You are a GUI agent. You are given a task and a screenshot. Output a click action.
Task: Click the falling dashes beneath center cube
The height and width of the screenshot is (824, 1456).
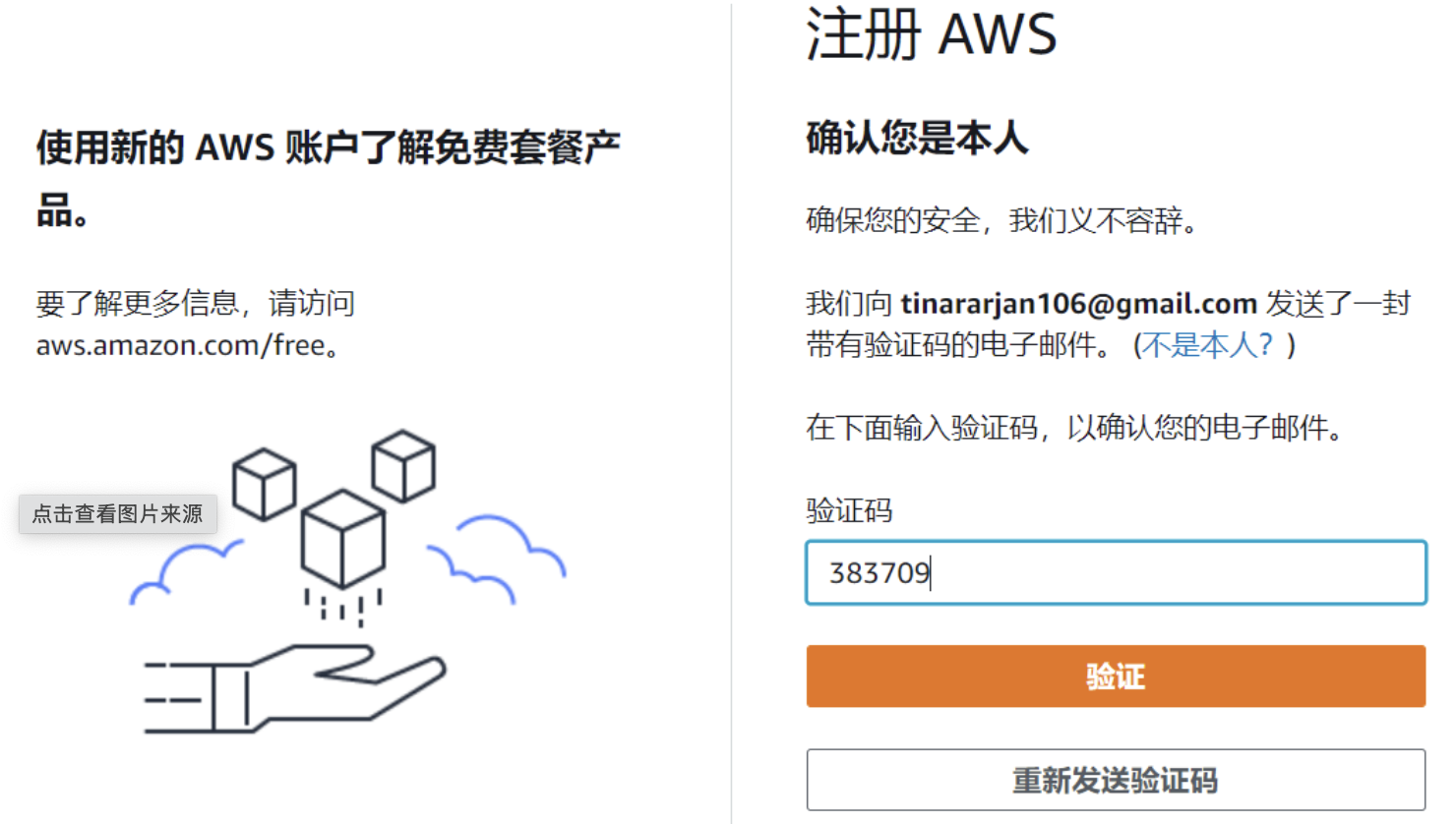point(342,605)
